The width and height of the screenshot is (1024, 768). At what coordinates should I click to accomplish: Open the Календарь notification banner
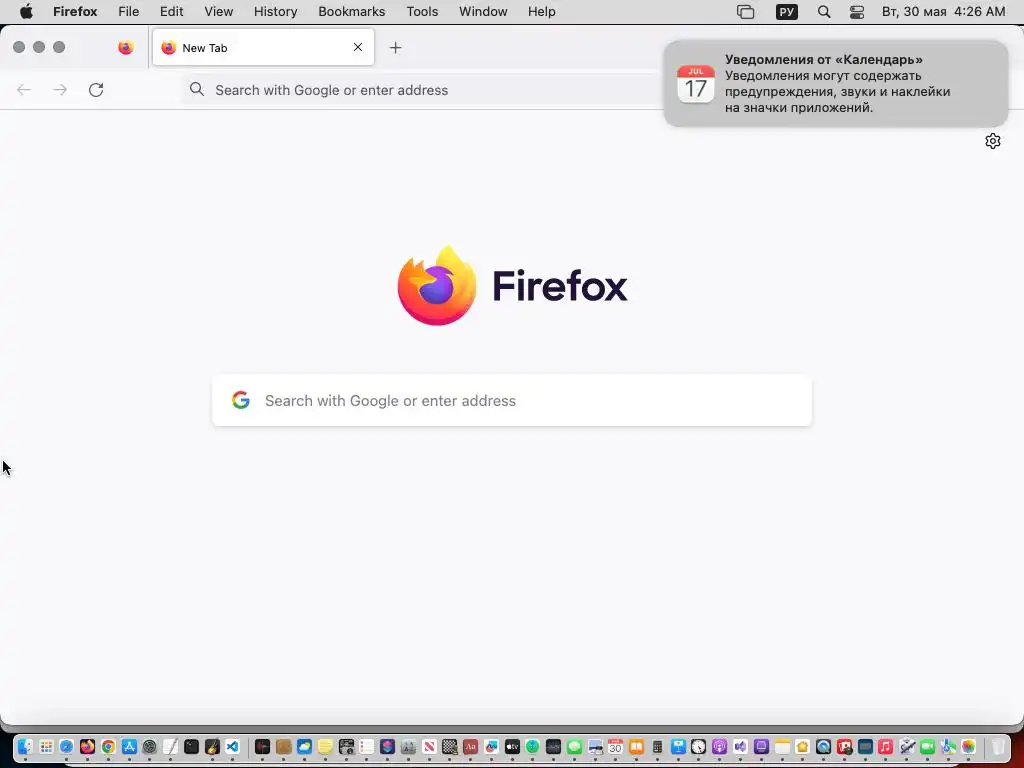[836, 84]
